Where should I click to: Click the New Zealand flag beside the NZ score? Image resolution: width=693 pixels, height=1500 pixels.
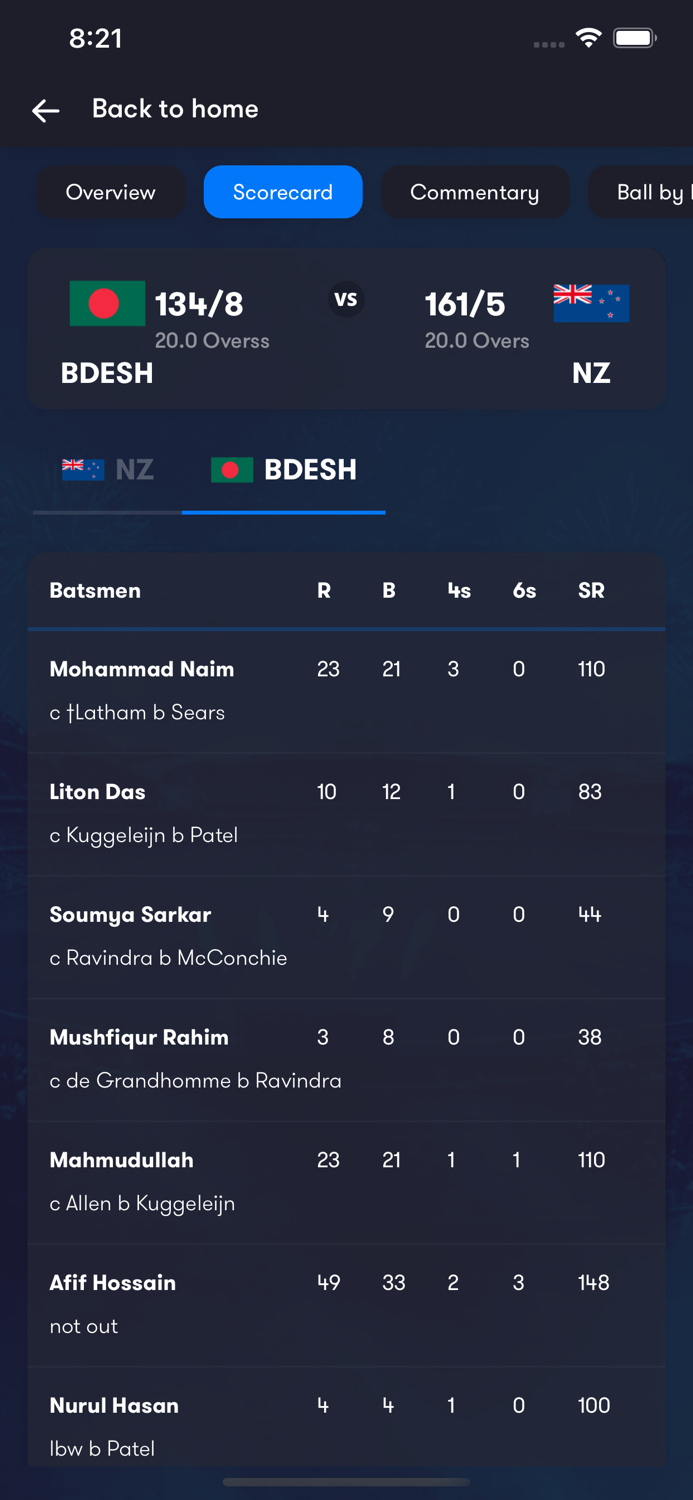tap(589, 303)
